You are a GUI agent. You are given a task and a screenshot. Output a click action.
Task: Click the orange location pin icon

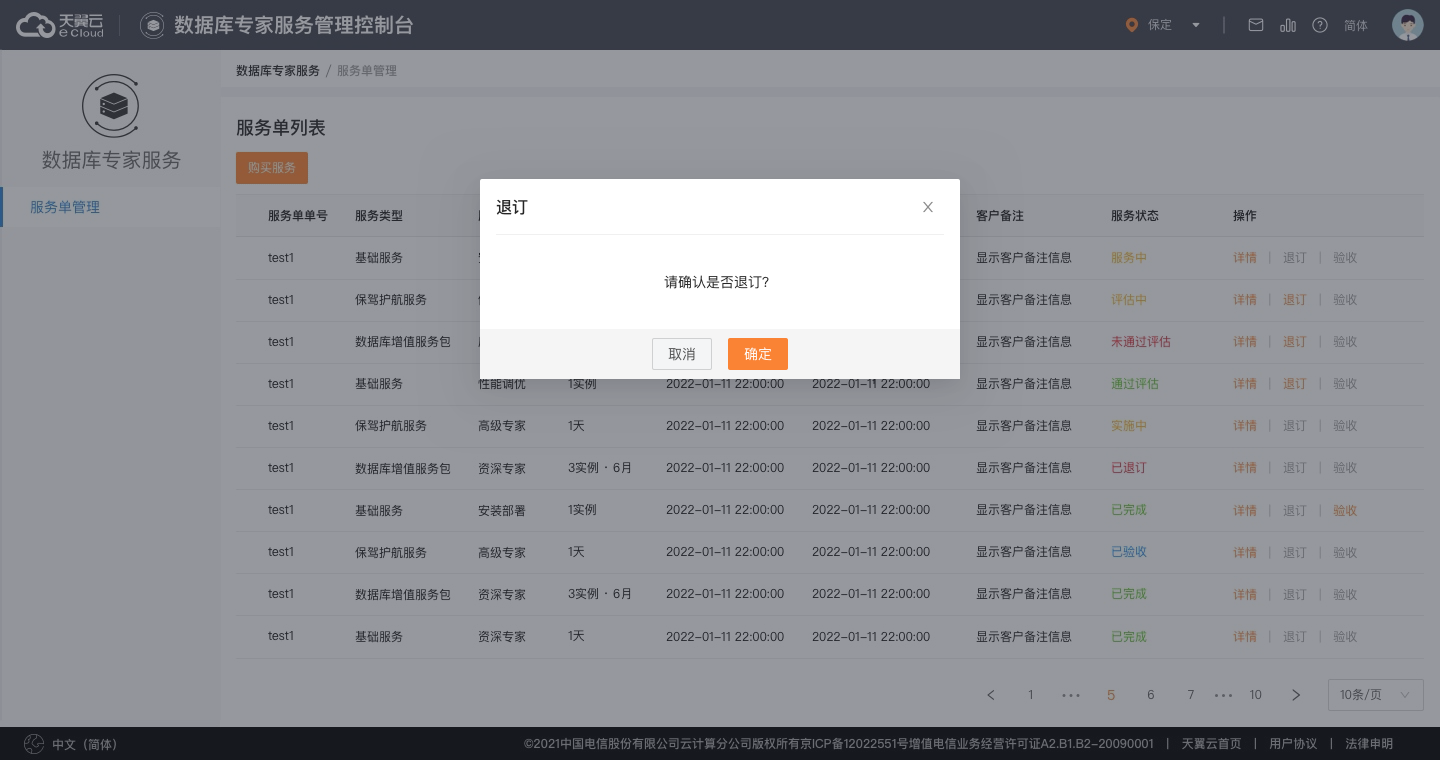point(1132,25)
